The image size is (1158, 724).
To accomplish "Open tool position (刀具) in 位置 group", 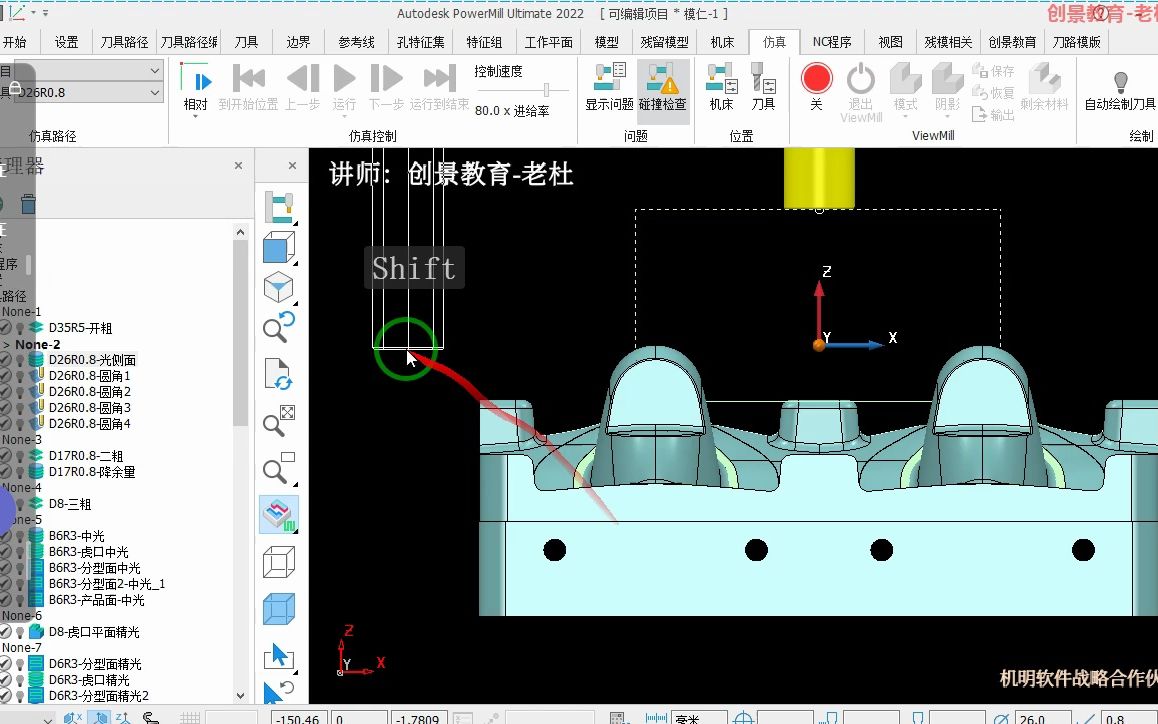I will [763, 87].
